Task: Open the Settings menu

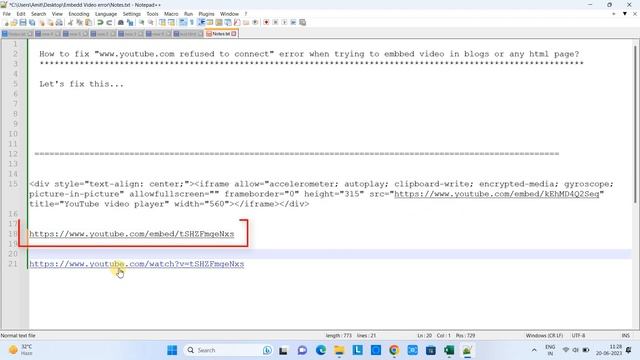Action: click(x=131, y=14)
